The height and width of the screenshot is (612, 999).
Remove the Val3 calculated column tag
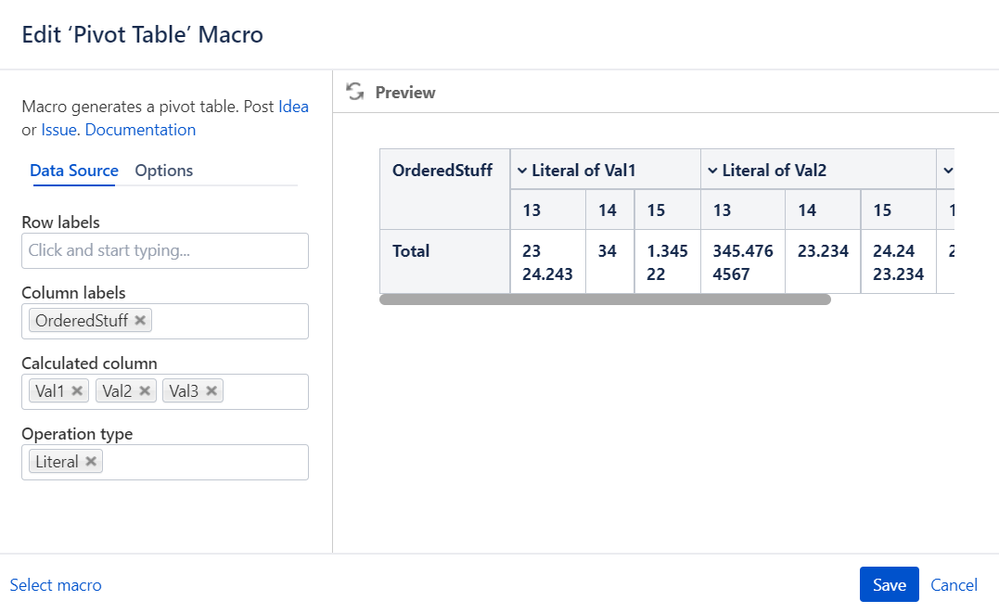[212, 391]
